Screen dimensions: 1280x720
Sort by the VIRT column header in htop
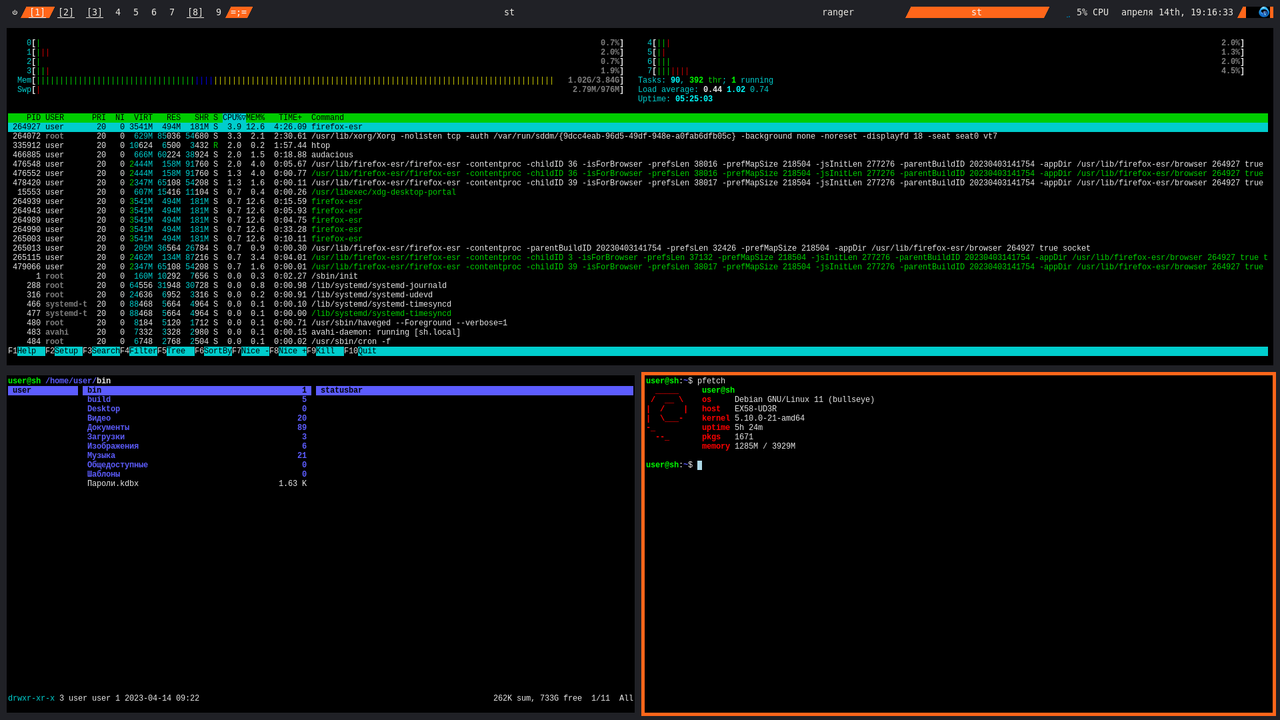click(143, 118)
